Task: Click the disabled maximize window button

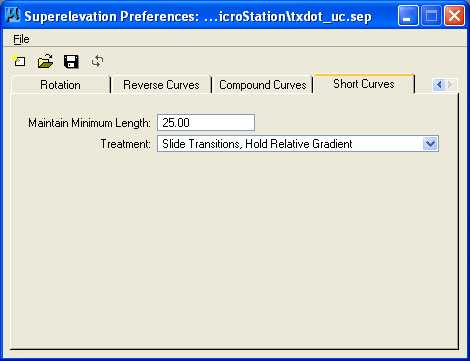Action: click(x=431, y=16)
